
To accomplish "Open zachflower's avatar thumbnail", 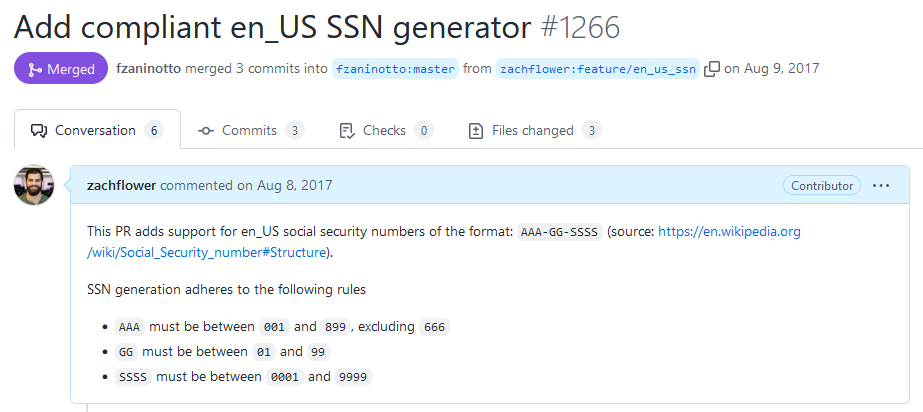I will (x=34, y=185).
